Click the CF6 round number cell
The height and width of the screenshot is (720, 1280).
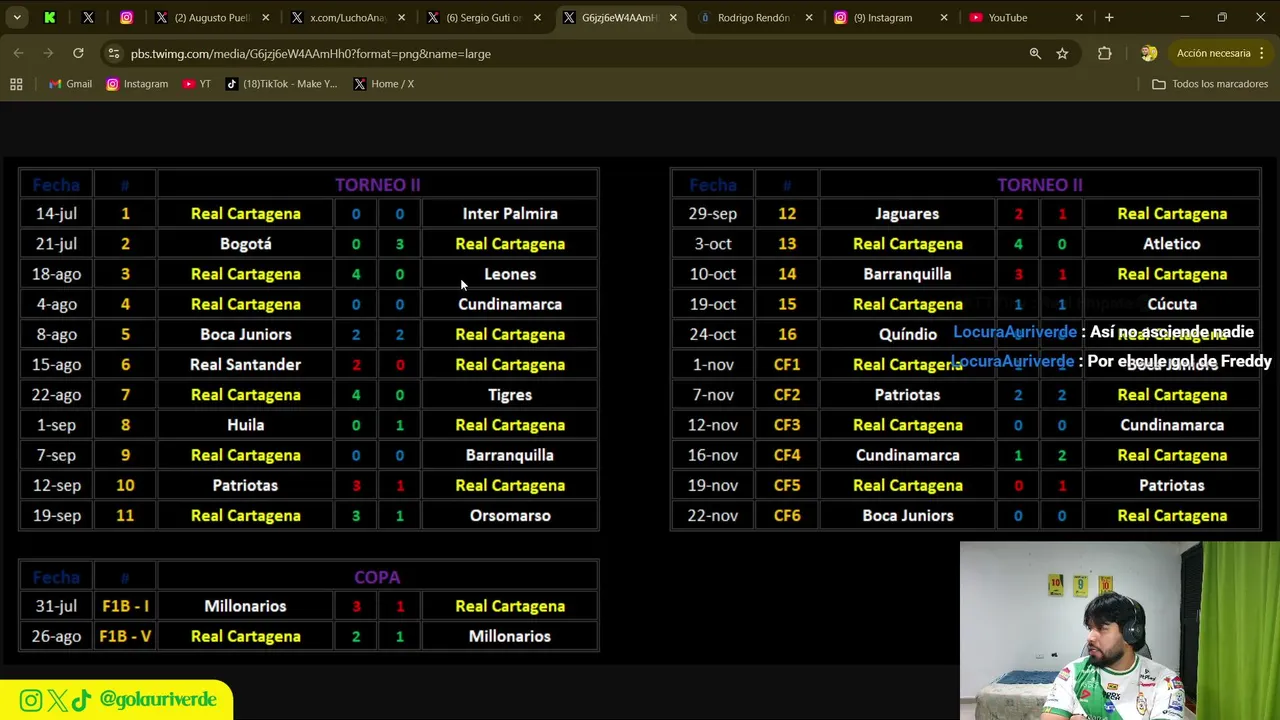(x=787, y=516)
